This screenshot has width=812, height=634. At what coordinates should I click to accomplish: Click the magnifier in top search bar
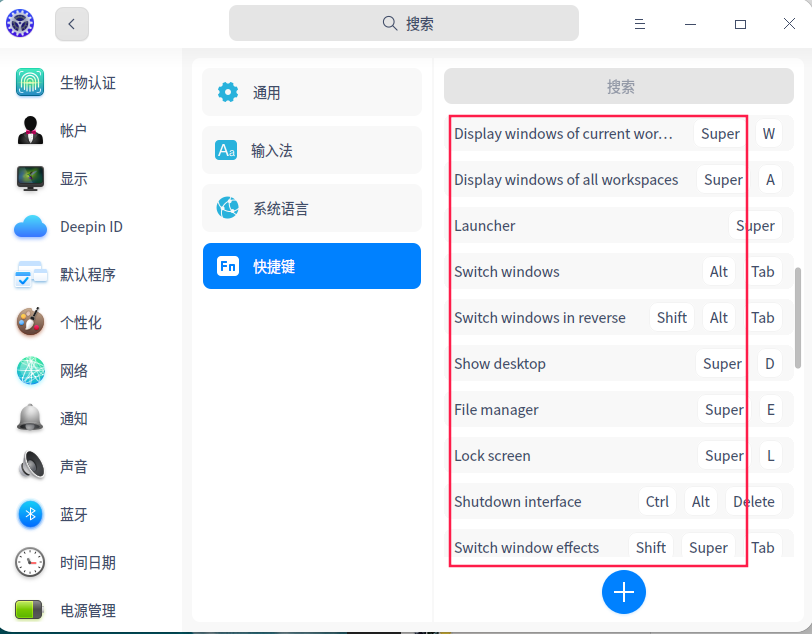389,23
